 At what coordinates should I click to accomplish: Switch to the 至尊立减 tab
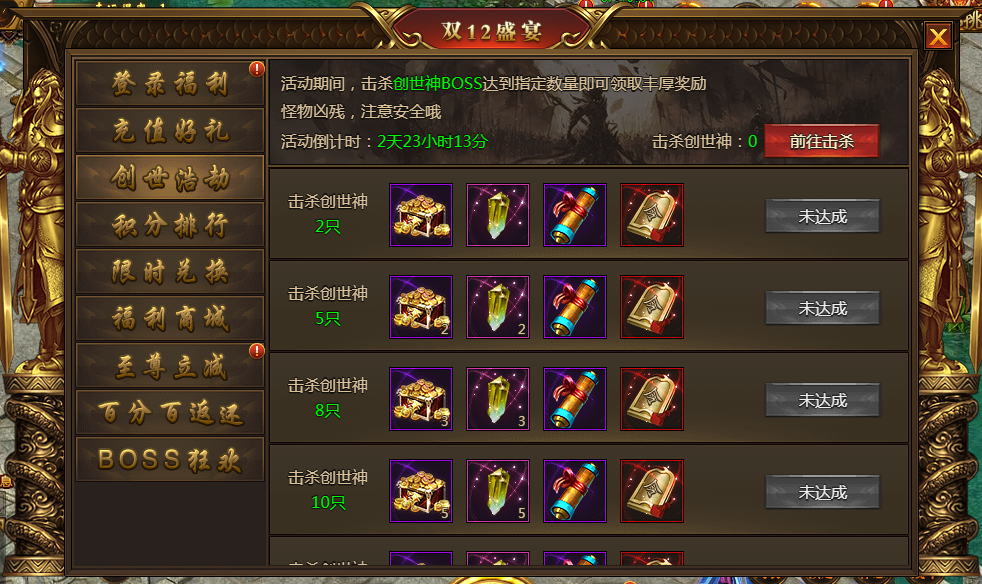click(170, 365)
